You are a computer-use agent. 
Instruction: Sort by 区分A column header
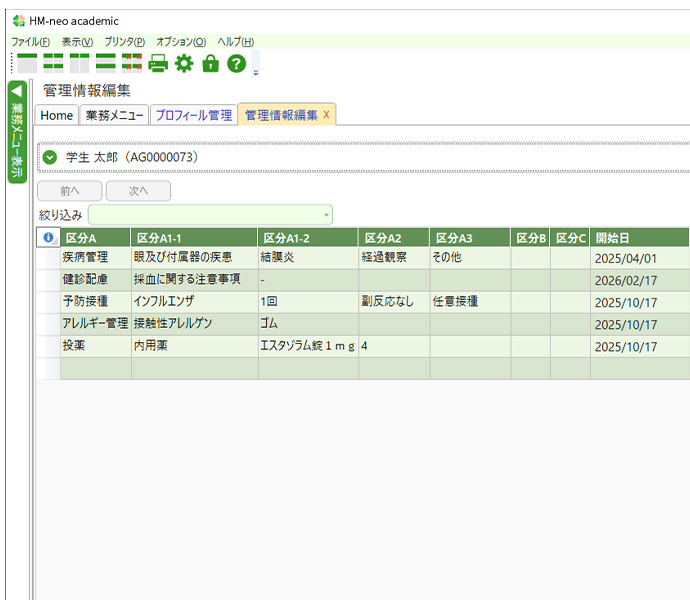[x=95, y=238]
